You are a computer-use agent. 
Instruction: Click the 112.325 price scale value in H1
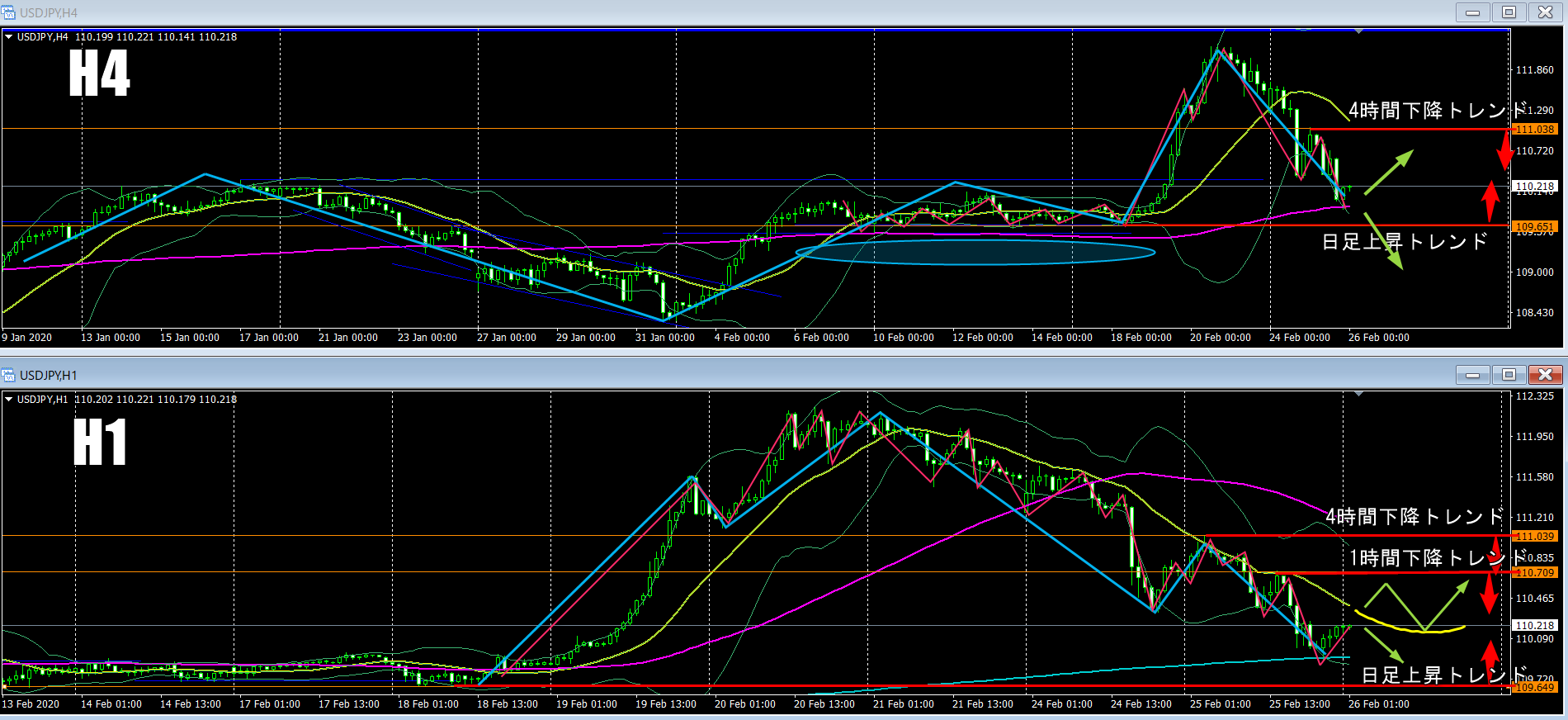tap(1535, 396)
